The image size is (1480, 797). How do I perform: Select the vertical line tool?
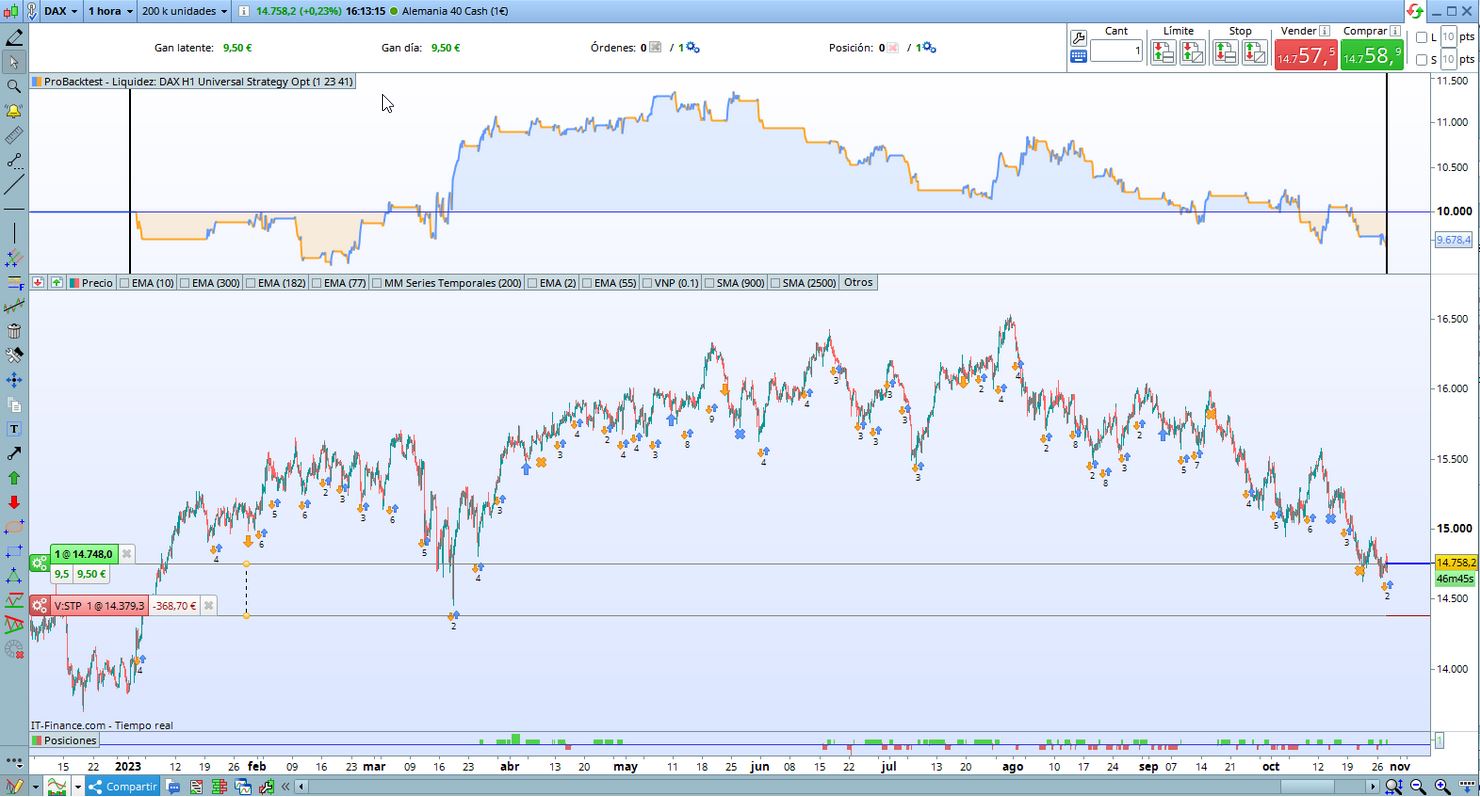(x=14, y=233)
